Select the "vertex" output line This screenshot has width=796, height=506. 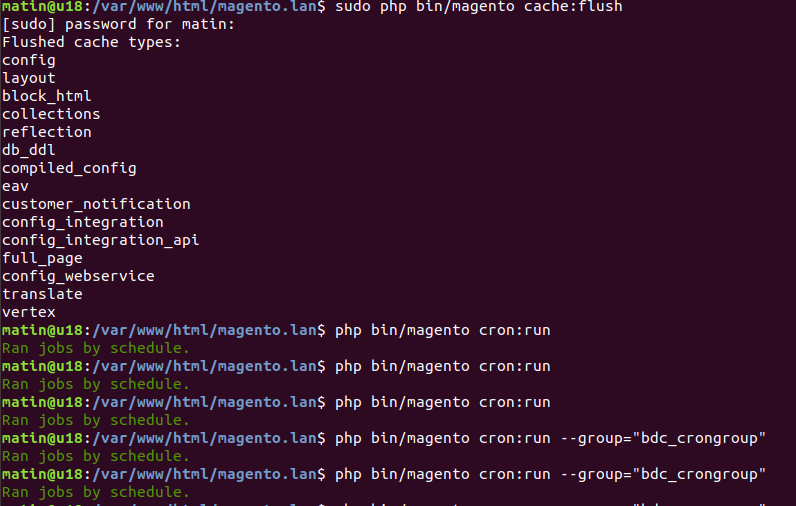pos(29,312)
